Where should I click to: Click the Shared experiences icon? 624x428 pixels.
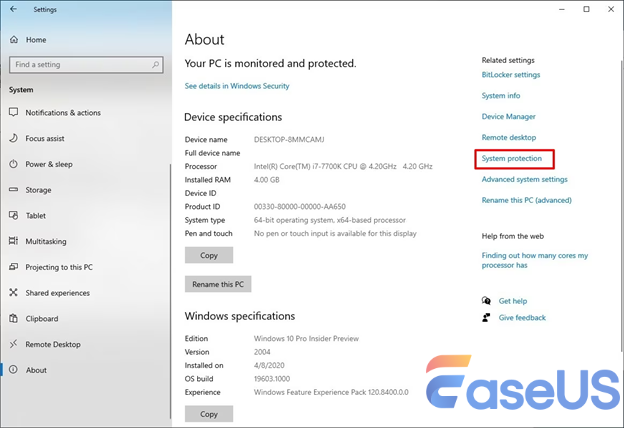pos(14,293)
